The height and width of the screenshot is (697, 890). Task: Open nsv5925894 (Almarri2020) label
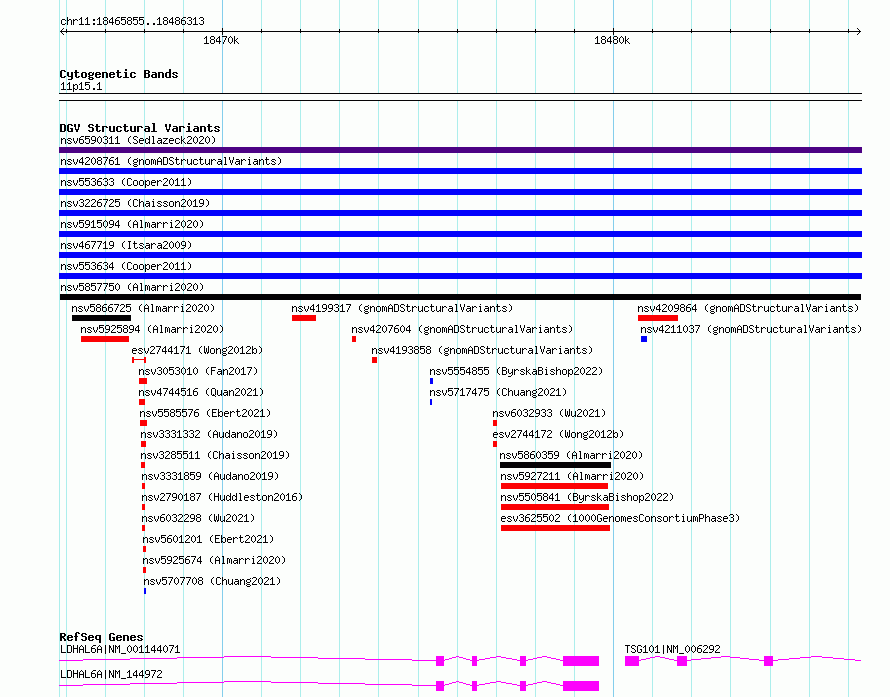tap(152, 329)
